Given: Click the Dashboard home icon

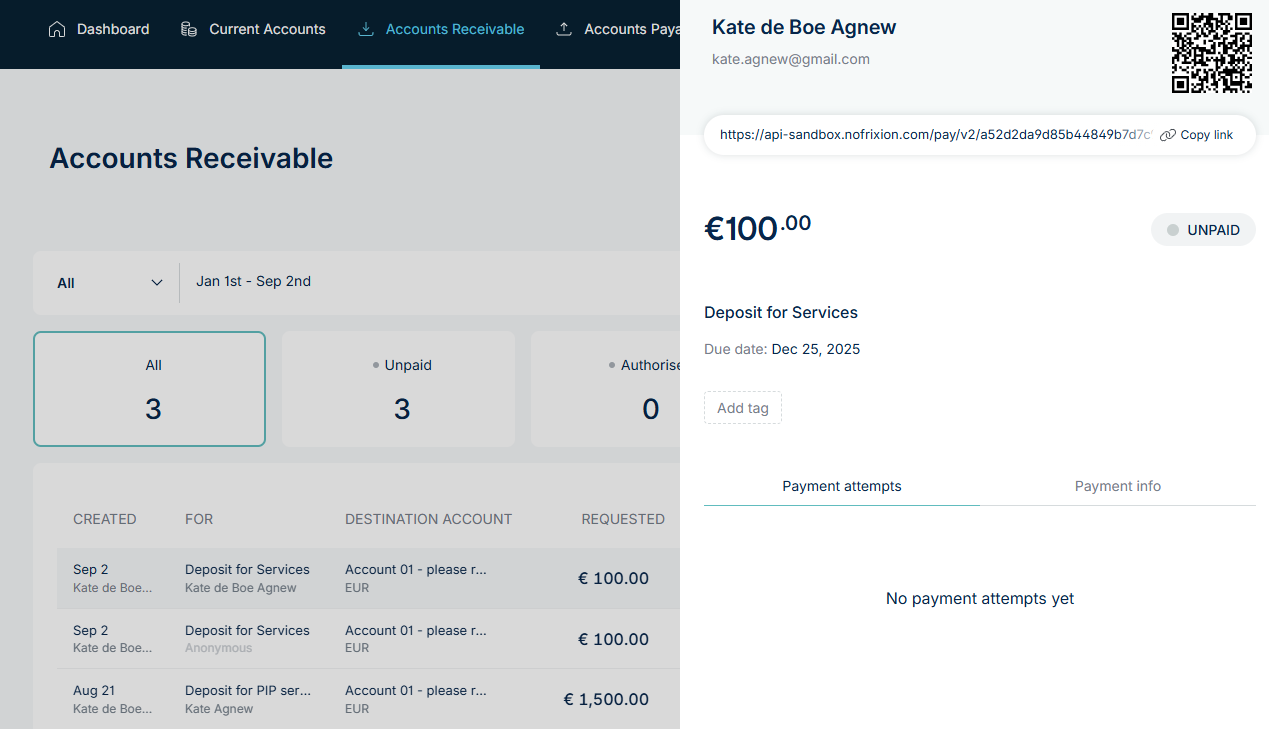Looking at the screenshot, I should tap(57, 29).
